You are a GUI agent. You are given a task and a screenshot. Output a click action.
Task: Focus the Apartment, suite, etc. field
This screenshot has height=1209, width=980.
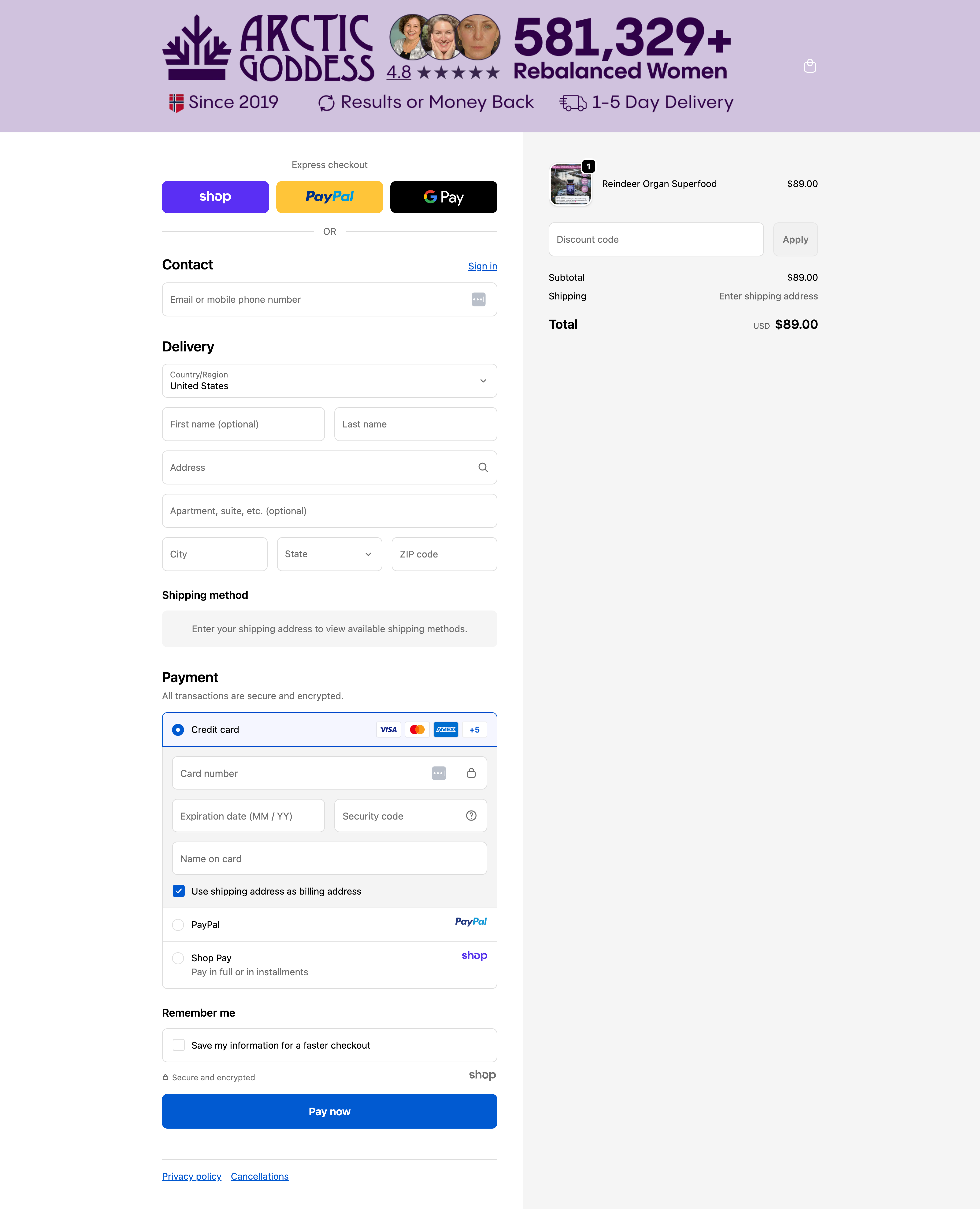[330, 511]
